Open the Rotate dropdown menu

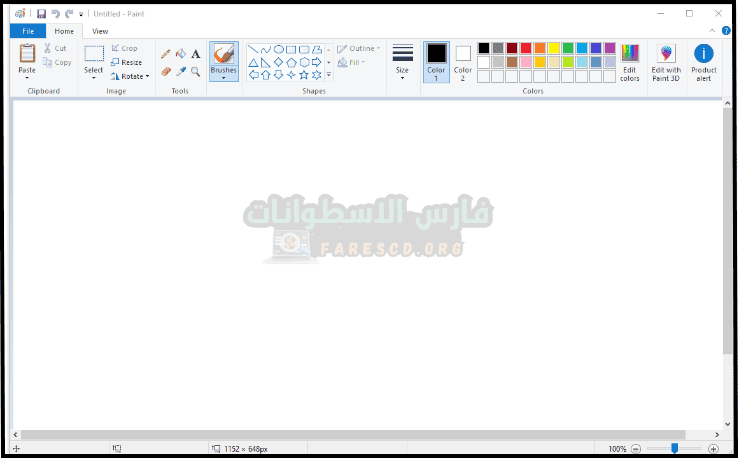(x=131, y=76)
